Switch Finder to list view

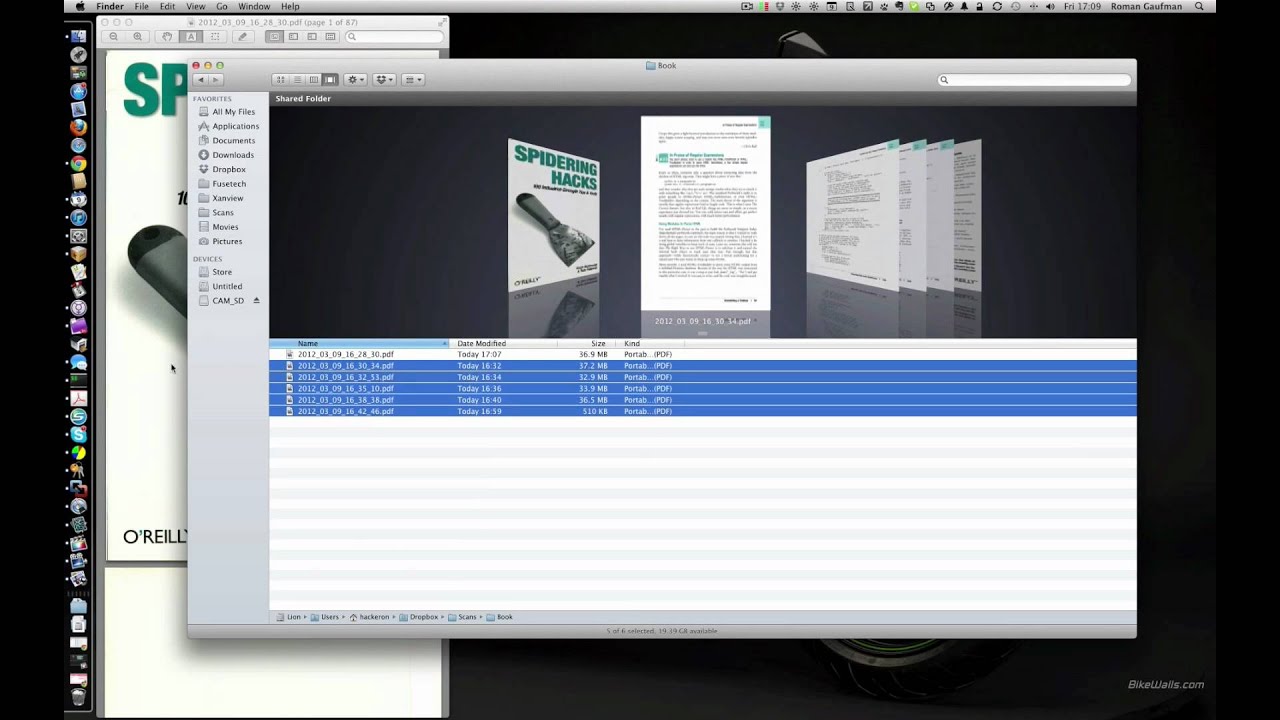tap(297, 79)
